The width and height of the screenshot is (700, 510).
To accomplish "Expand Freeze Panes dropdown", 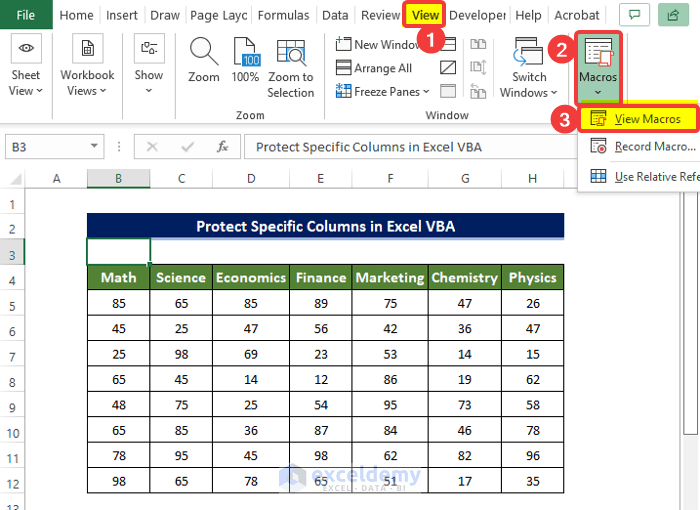I will 426,92.
